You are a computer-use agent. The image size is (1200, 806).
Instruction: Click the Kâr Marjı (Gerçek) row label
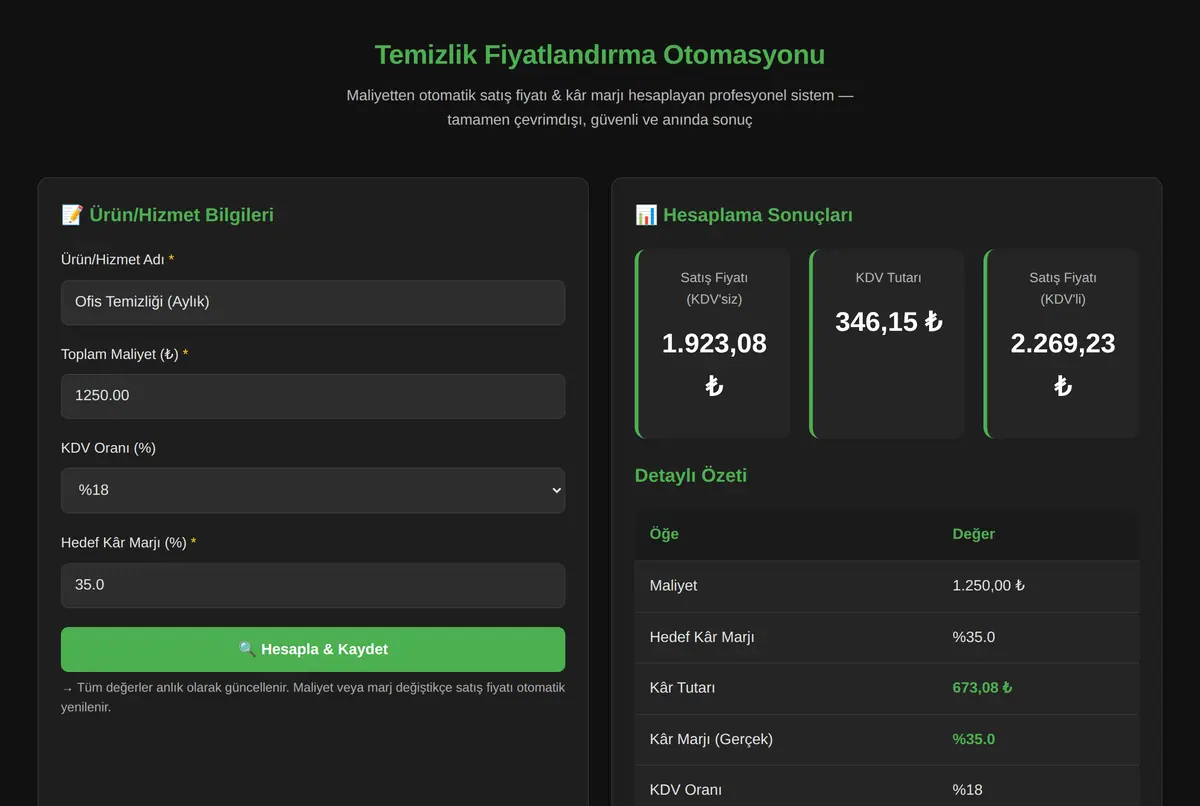coord(711,739)
